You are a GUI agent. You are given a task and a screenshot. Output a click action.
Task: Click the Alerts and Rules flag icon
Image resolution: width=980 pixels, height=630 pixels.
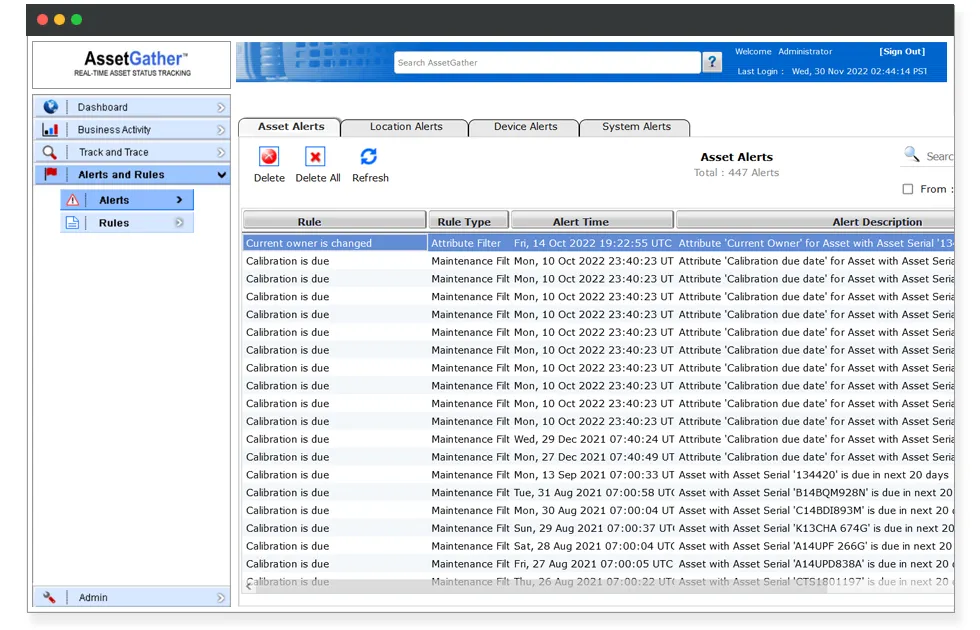coord(51,174)
